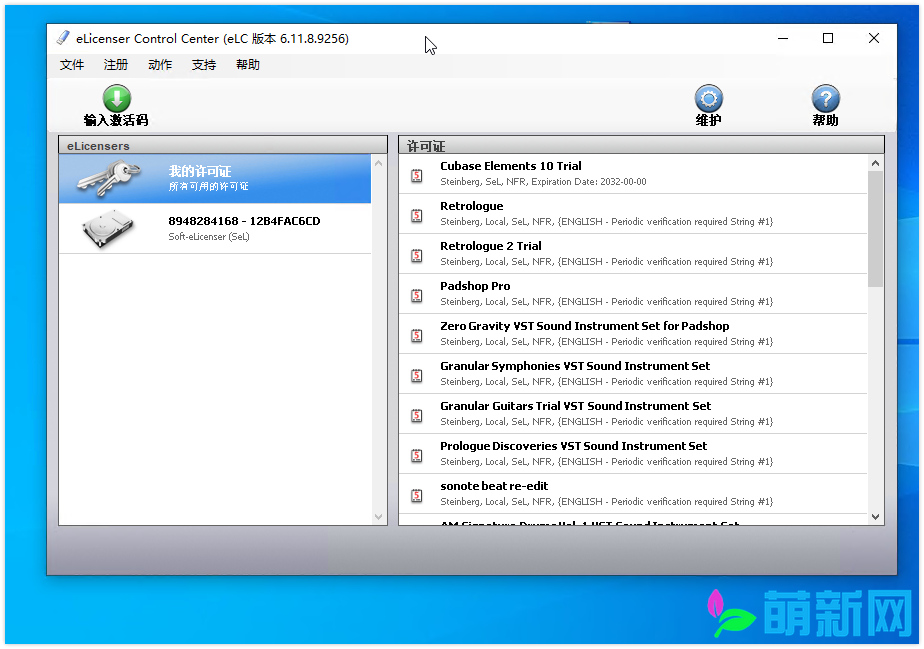Click licenses list scrollbar down arrow

tap(876, 517)
